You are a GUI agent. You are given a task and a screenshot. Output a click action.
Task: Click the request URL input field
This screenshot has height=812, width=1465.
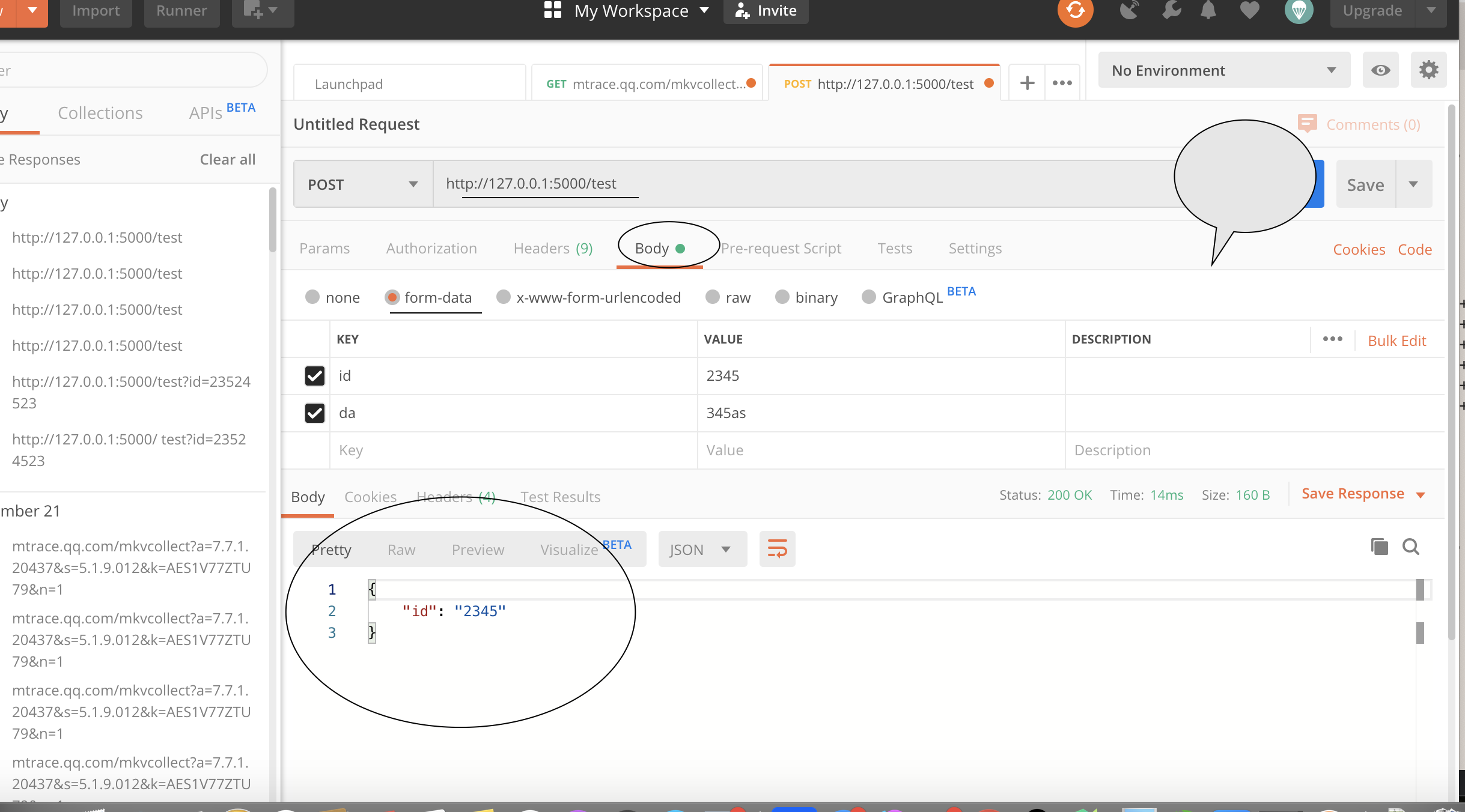coord(781,184)
